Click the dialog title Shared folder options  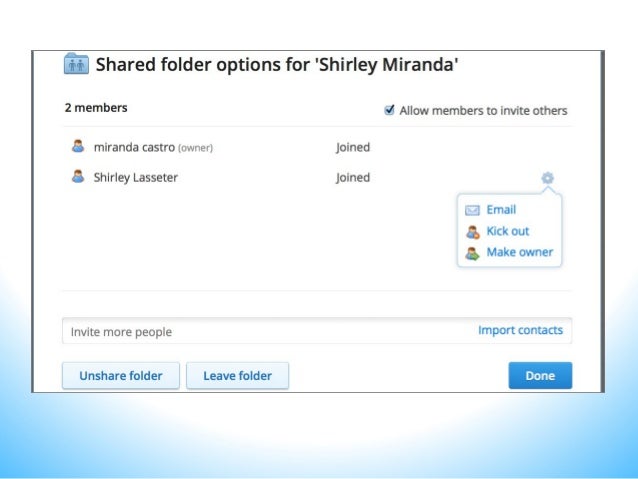pos(277,65)
